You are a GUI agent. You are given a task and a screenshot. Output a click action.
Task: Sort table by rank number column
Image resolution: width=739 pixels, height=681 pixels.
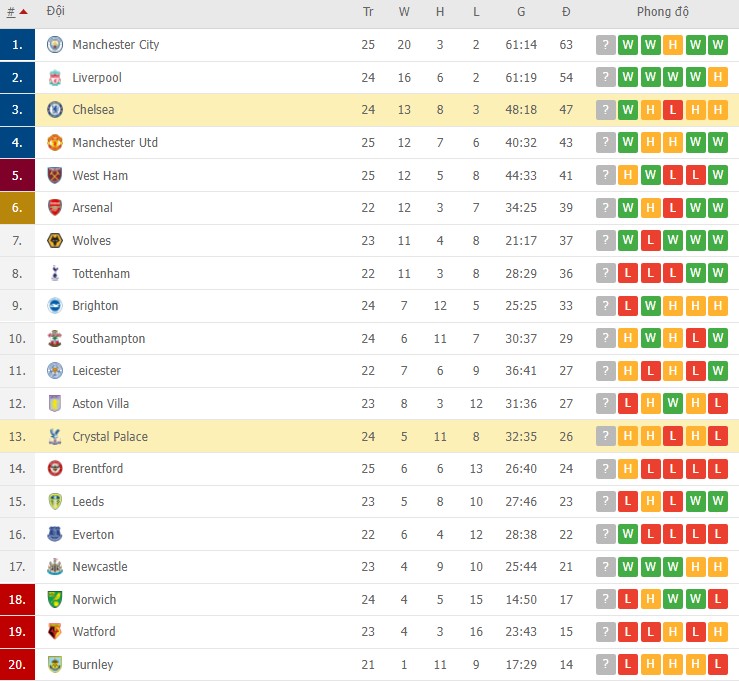(x=15, y=12)
